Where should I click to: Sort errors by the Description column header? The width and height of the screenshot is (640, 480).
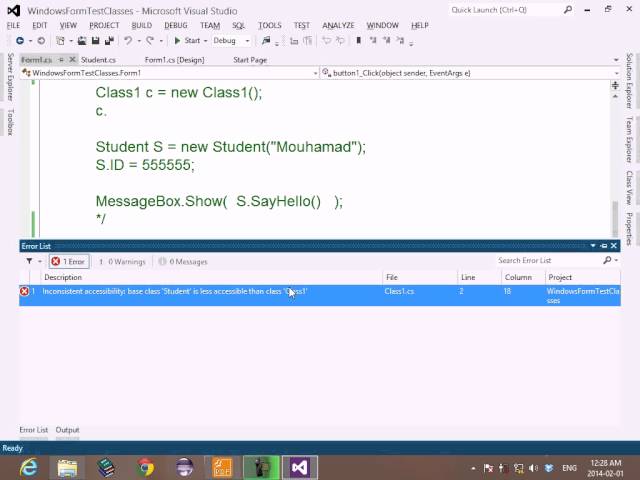(63, 277)
